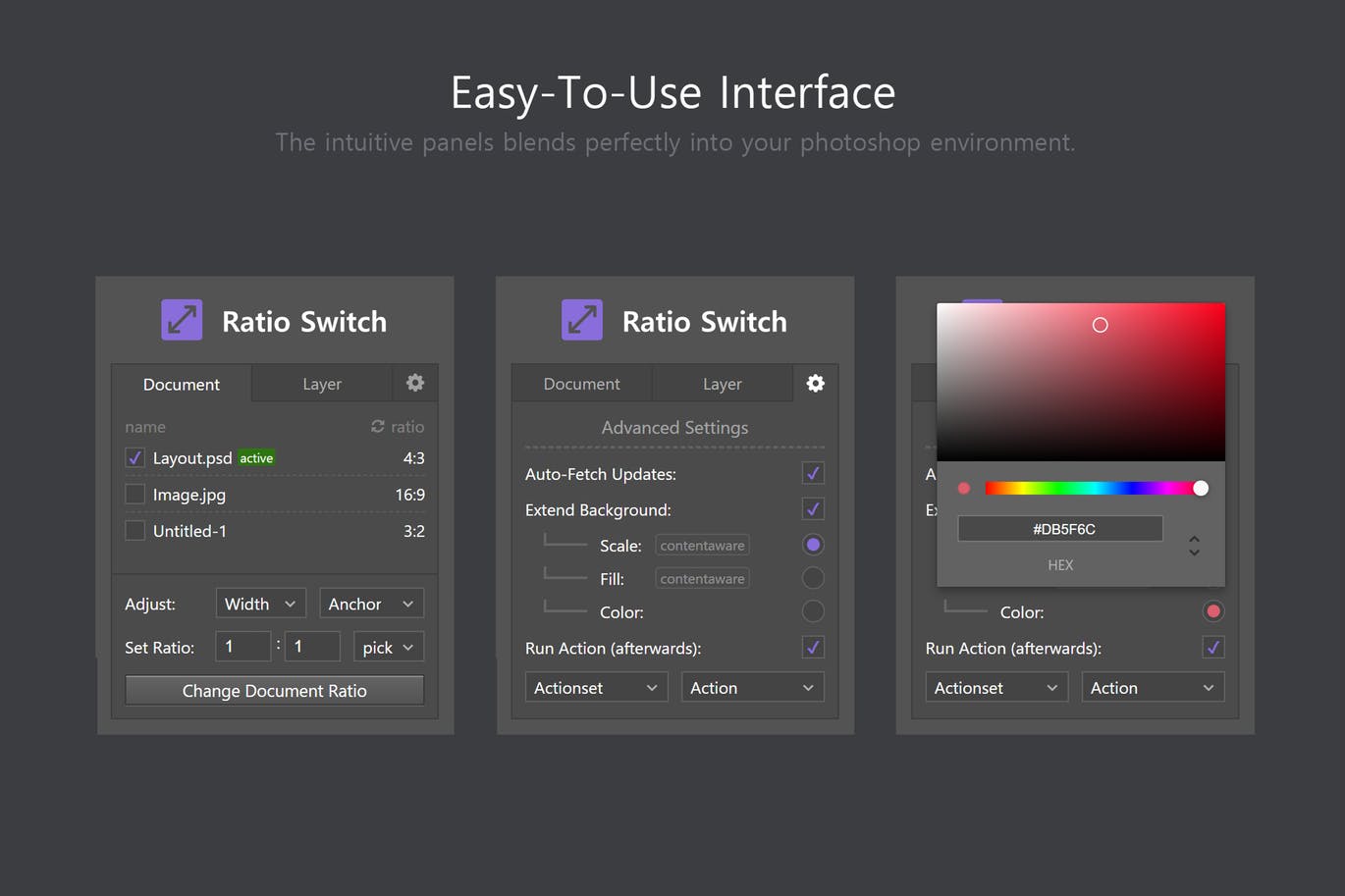The image size is (1345, 896).
Task: Click the HEX value input field
Action: click(x=1060, y=528)
